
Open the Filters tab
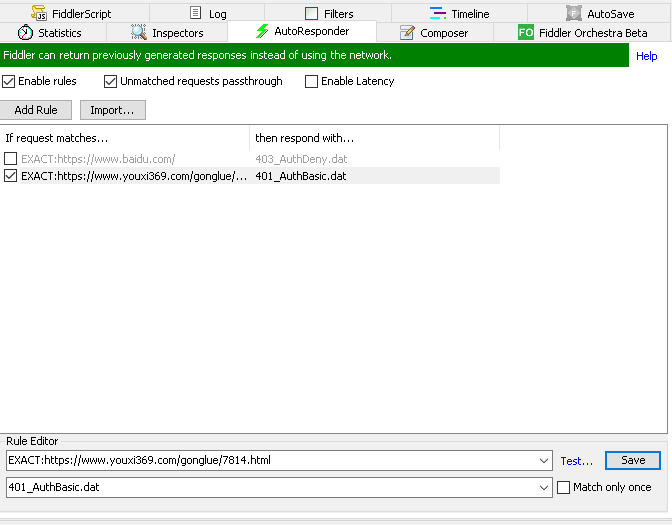328,13
